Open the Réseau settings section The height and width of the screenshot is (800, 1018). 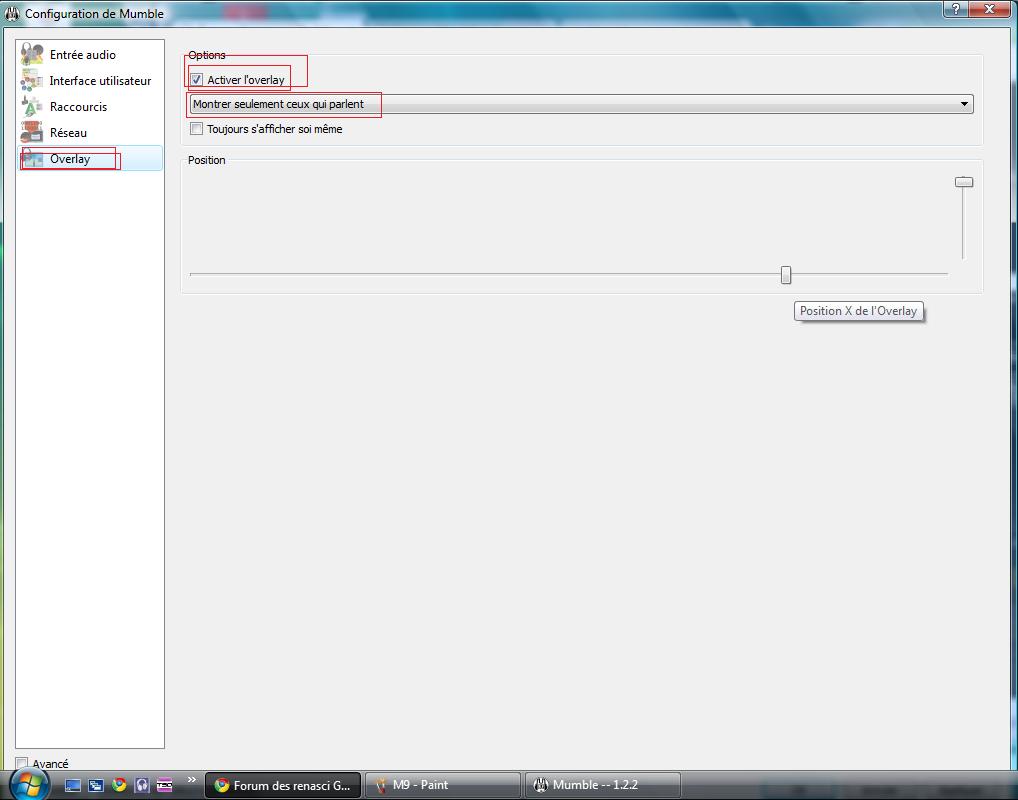[x=90, y=132]
